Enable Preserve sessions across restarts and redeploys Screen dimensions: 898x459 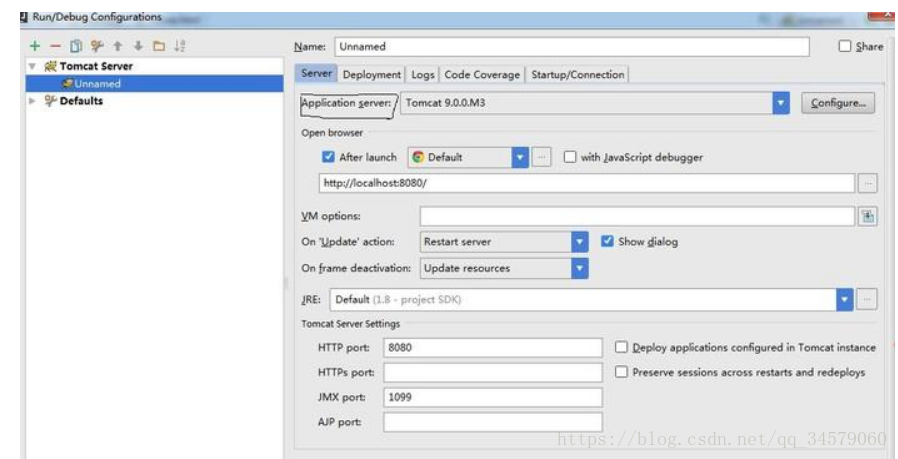[x=621, y=372]
